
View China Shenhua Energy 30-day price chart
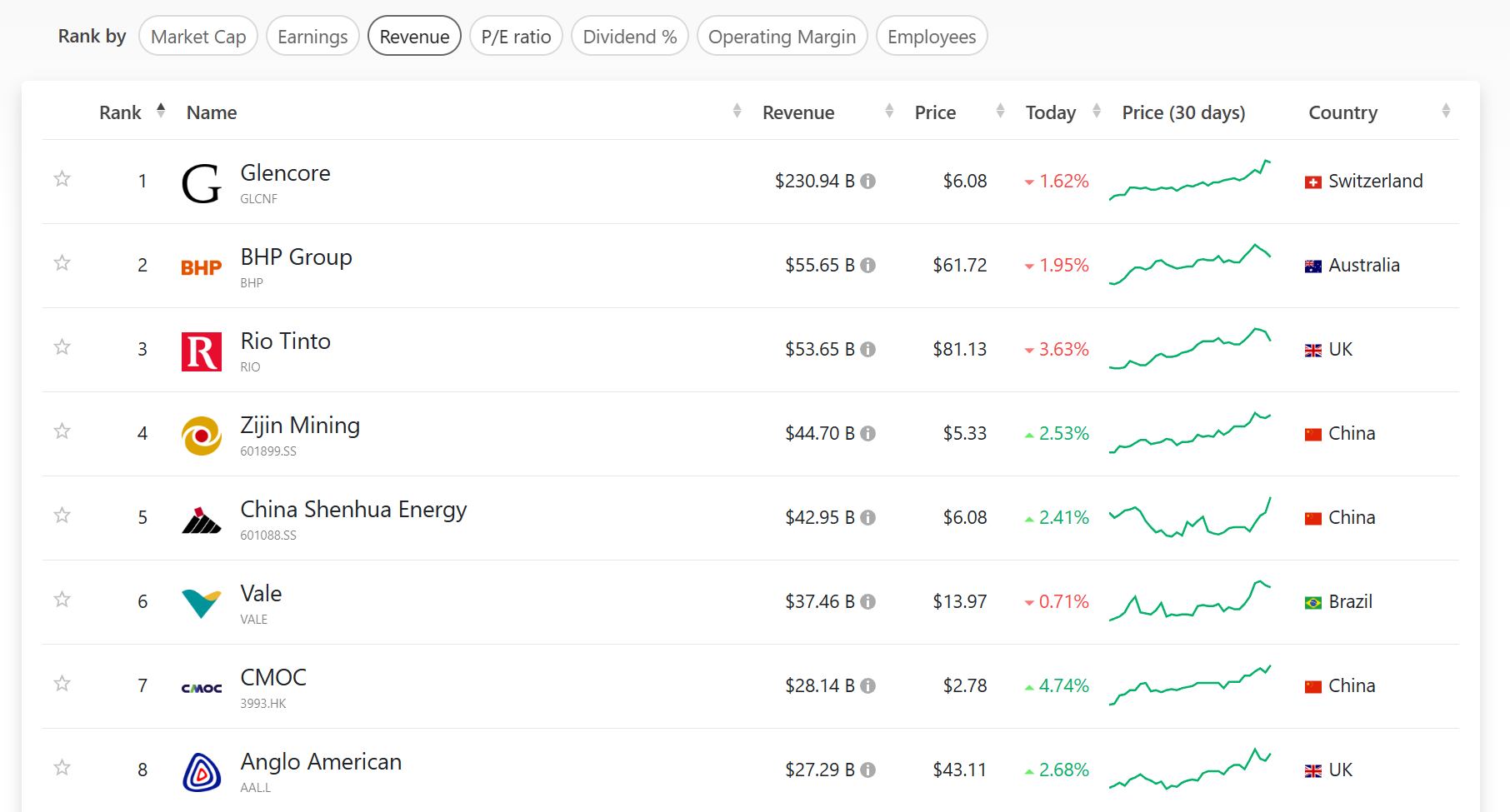[1190, 517]
